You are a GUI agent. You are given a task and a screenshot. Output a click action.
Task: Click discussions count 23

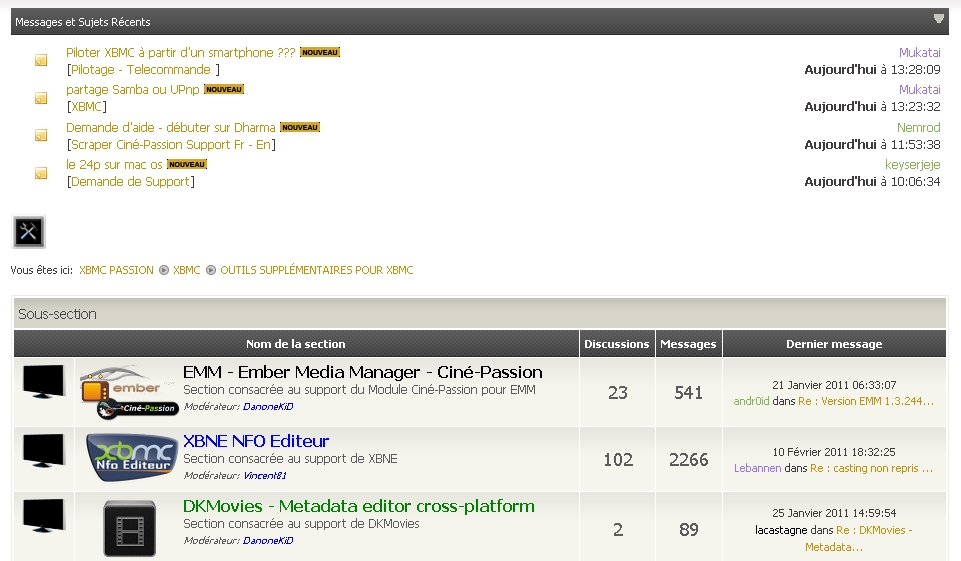pyautogui.click(x=617, y=392)
